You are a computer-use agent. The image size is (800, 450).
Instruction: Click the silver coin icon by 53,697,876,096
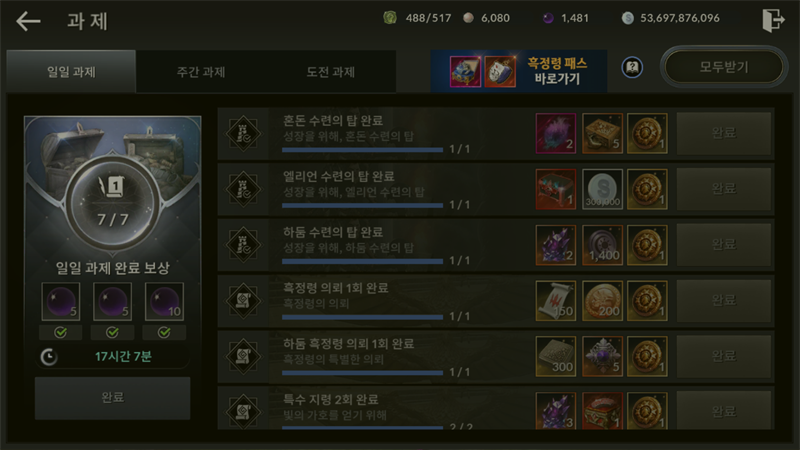click(x=628, y=18)
